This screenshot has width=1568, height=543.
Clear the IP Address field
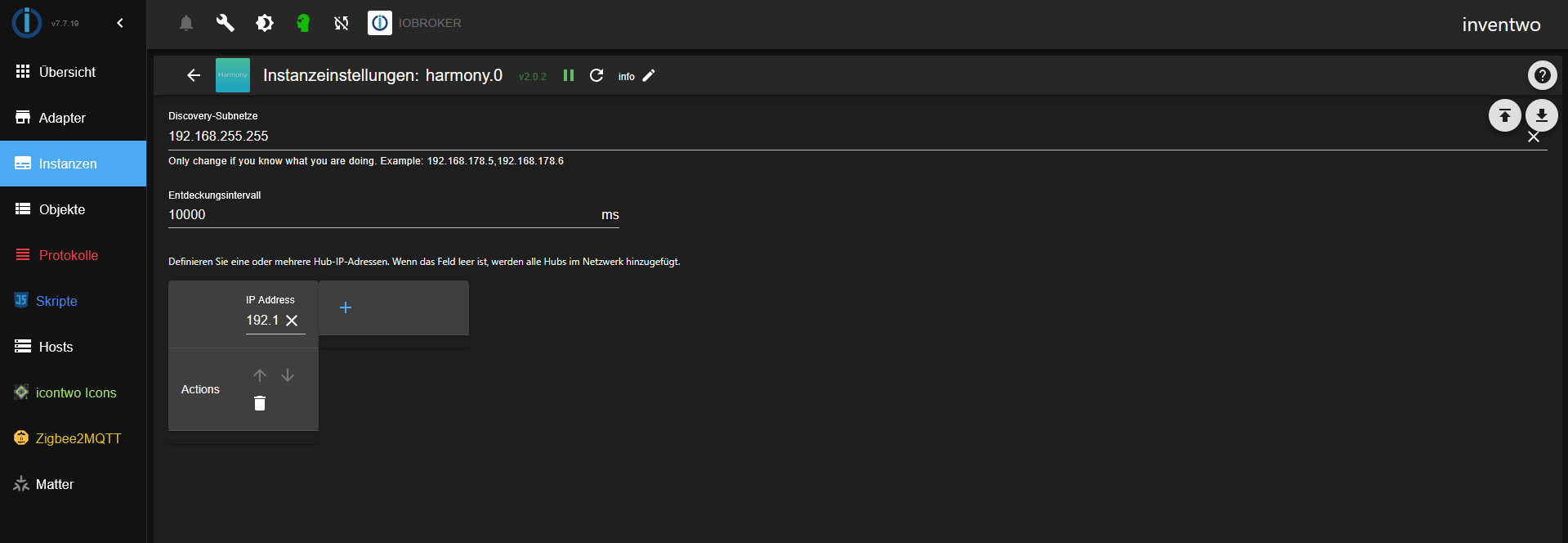point(292,321)
